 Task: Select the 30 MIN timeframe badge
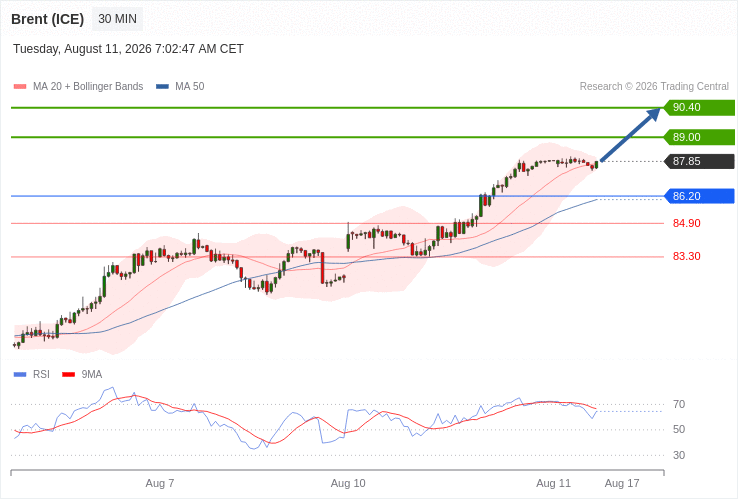118,19
